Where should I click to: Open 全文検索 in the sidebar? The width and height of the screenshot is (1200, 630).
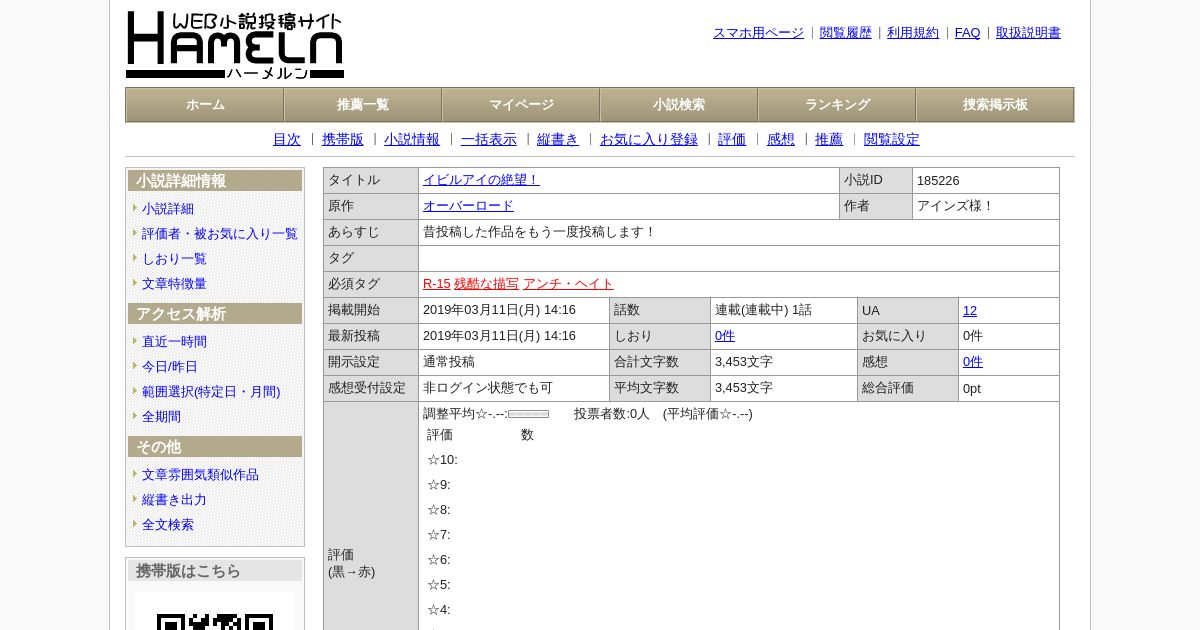[168, 525]
